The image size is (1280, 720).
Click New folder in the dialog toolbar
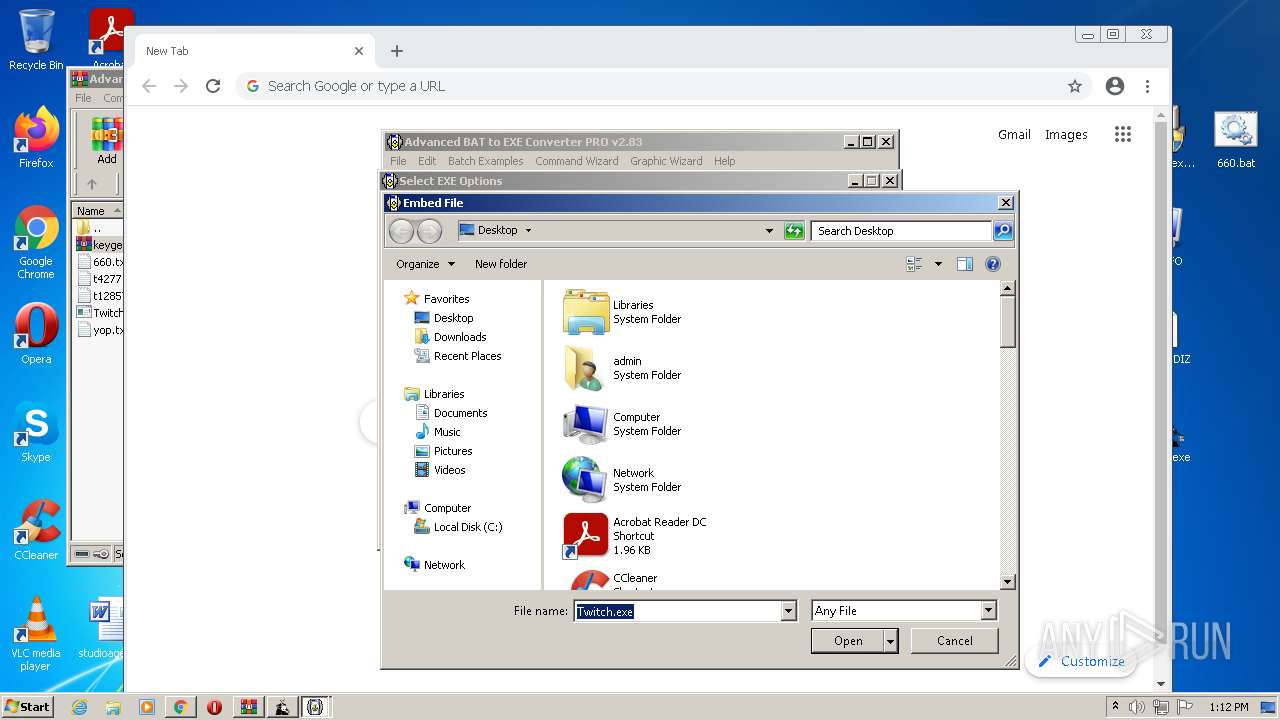pyautogui.click(x=501, y=264)
